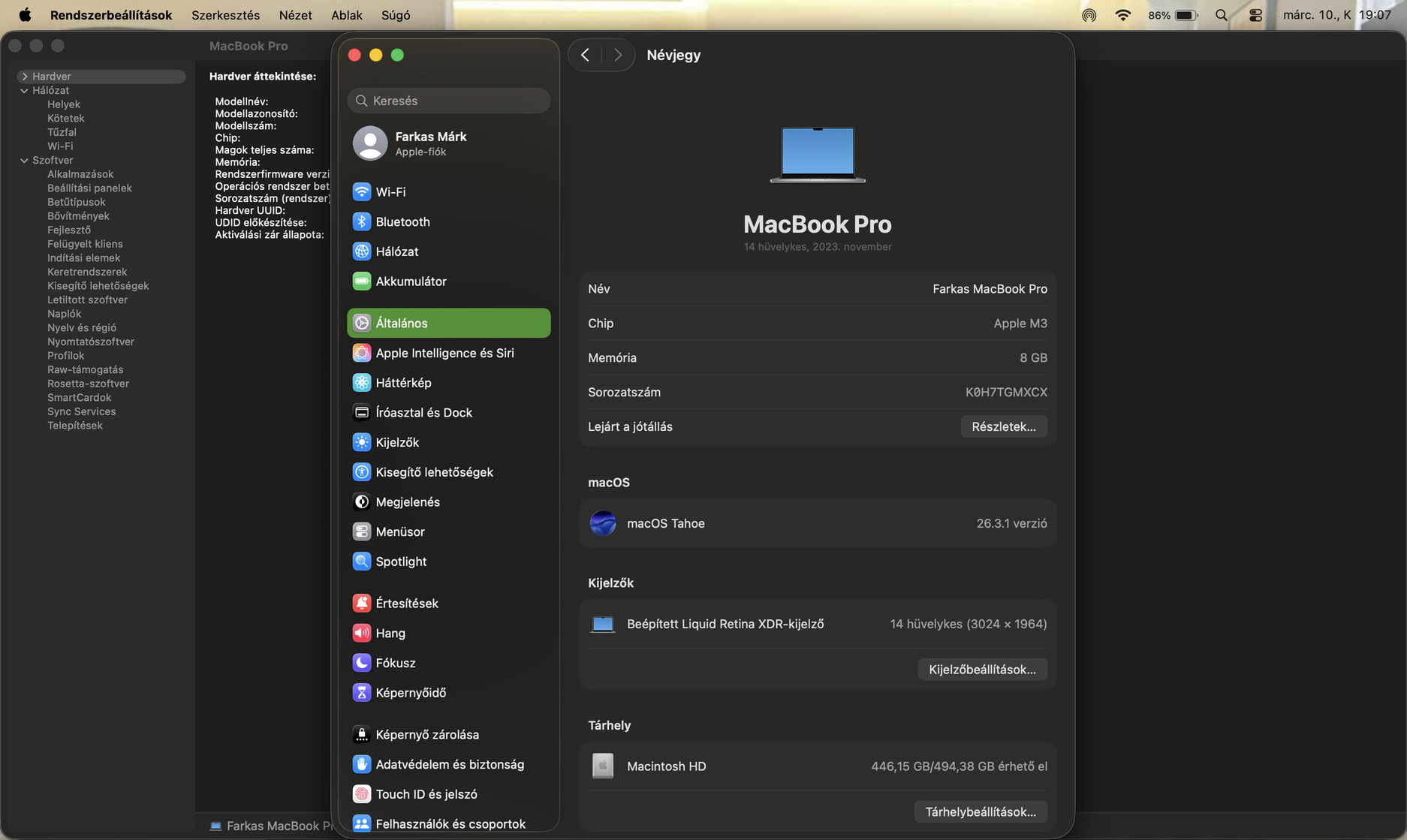
Task: Open Farkas Márk Apple-fiók profile
Action: tap(449, 143)
